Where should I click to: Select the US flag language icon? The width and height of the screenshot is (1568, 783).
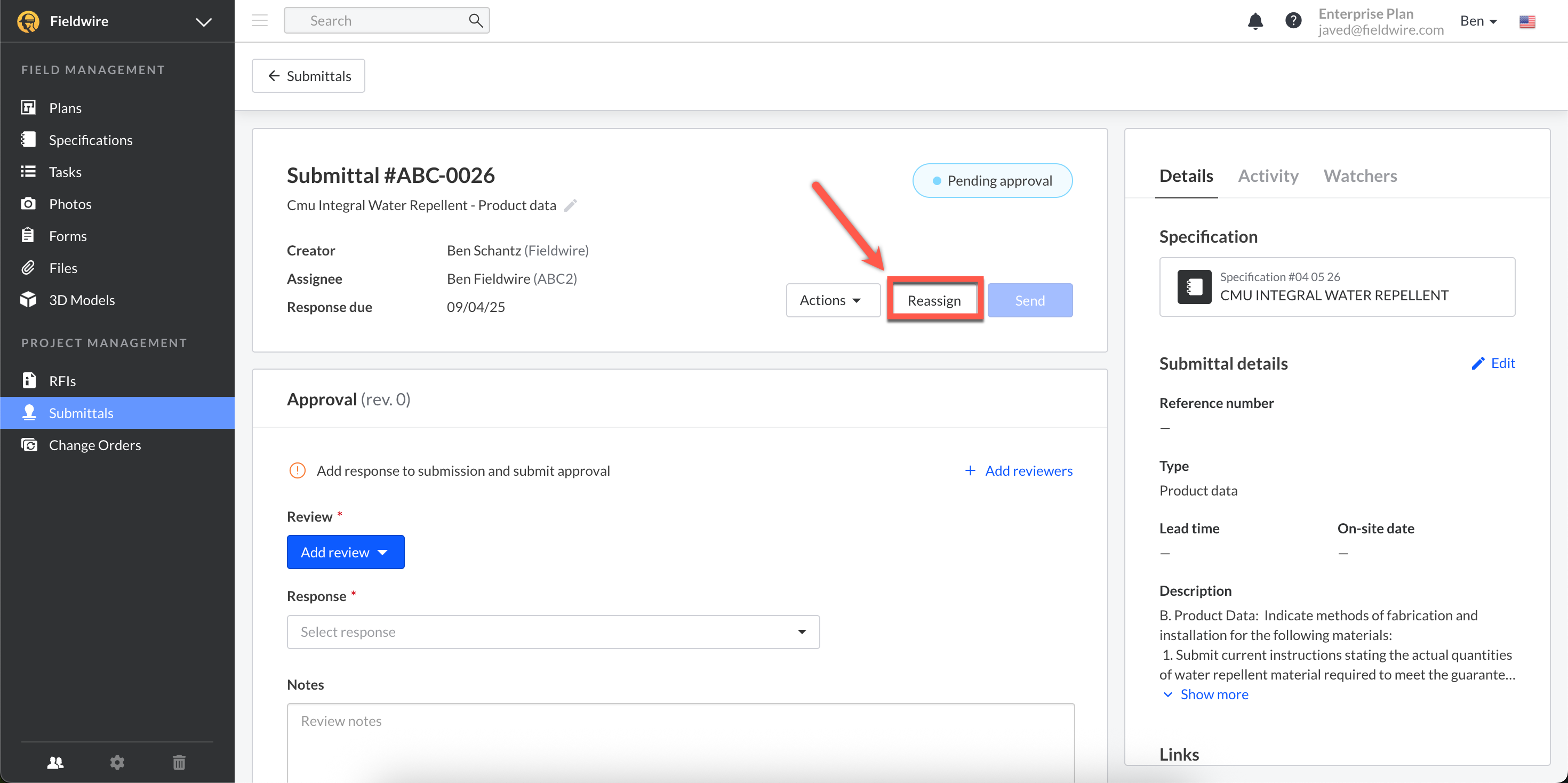click(1526, 22)
